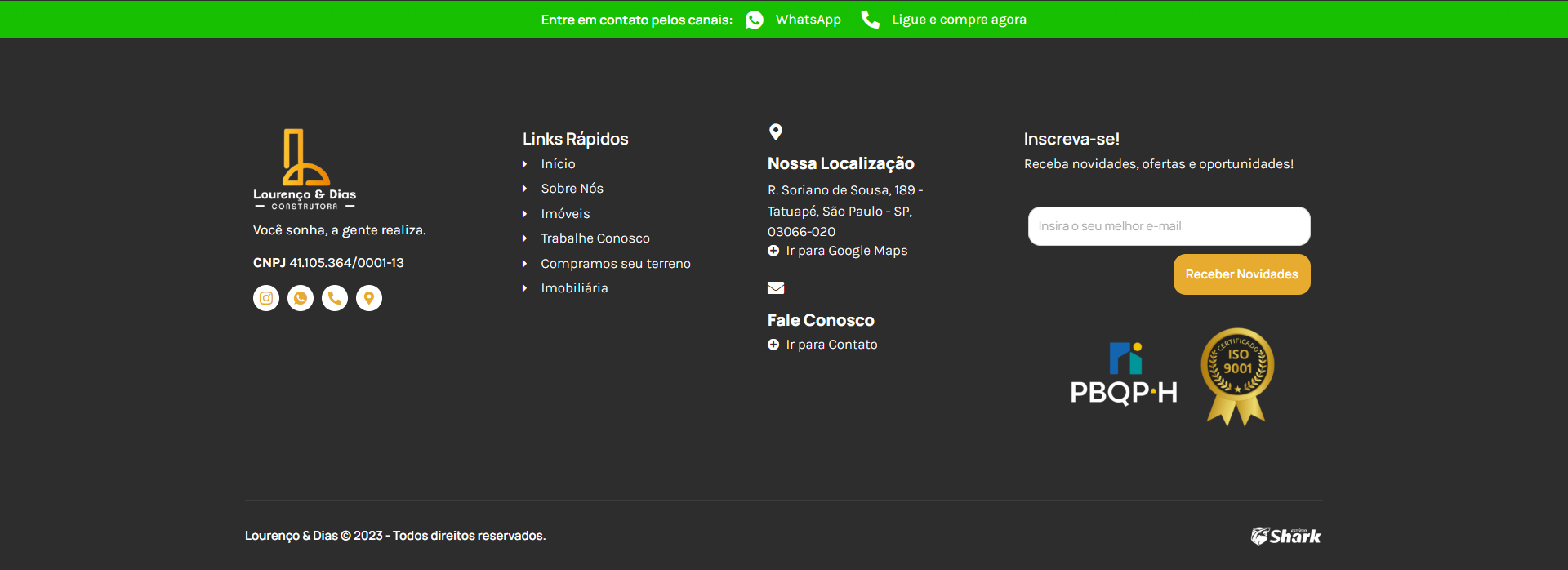Focus the newsletter e-mail input field
Viewport: 1568px width, 570px height.
coord(1169,226)
